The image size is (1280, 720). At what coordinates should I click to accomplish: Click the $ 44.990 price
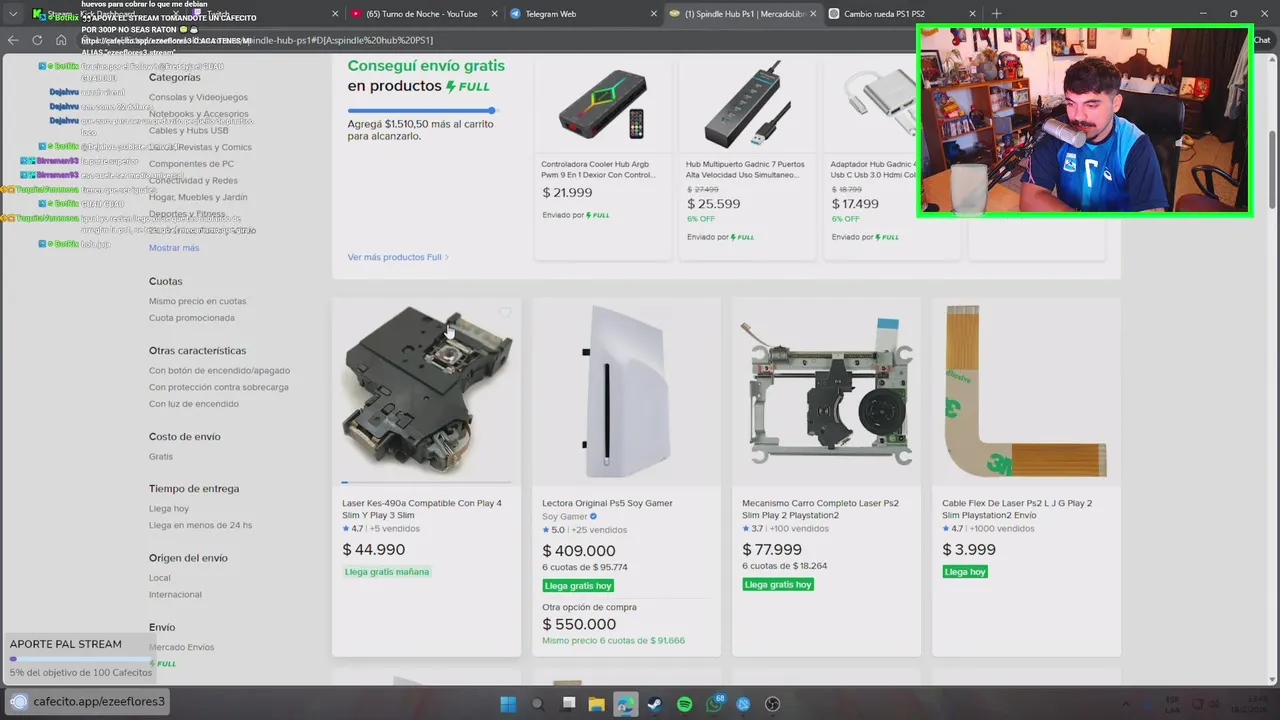tap(373, 549)
